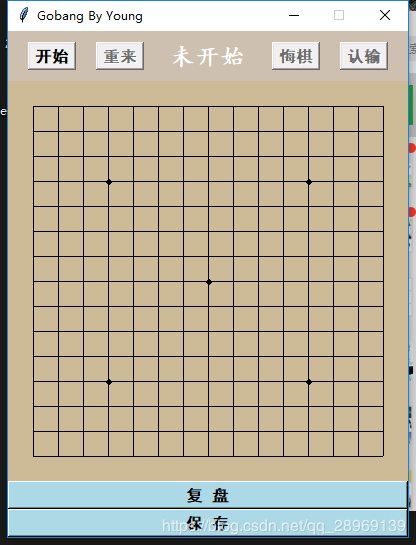This screenshot has width=416, height=545.
Task: Save the game with the 保存 button
Action: coord(207,523)
